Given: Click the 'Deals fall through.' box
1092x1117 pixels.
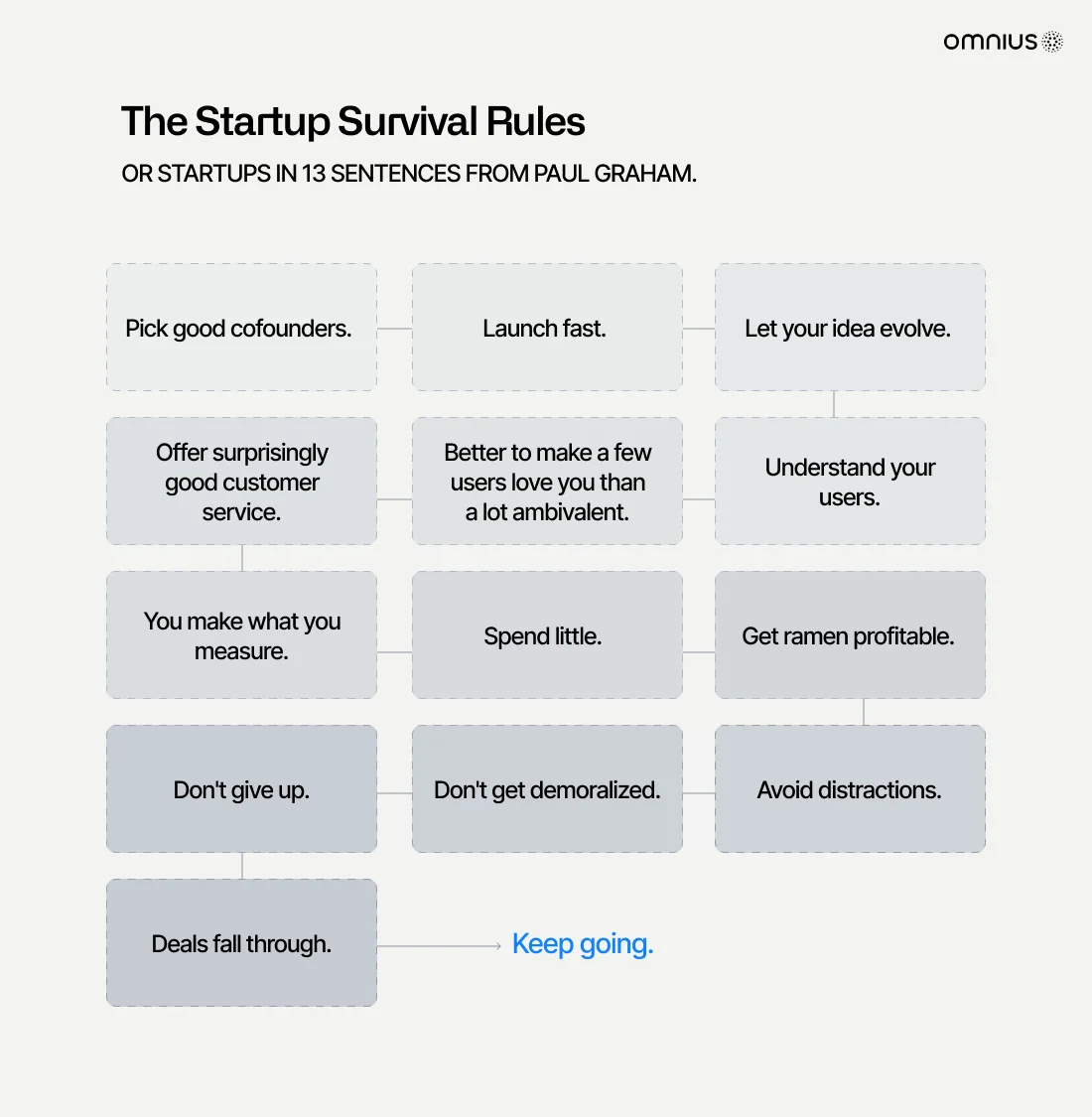Looking at the screenshot, I should pyautogui.click(x=241, y=942).
